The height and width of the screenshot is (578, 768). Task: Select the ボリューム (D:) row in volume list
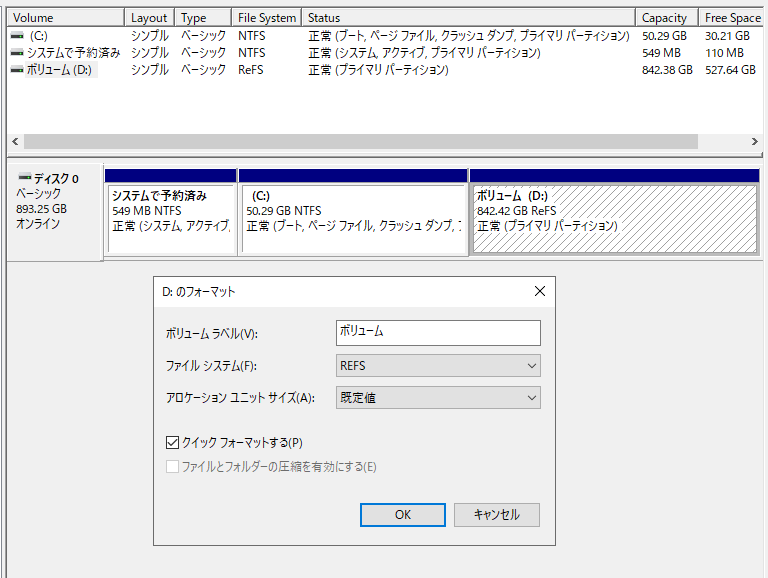point(384,70)
